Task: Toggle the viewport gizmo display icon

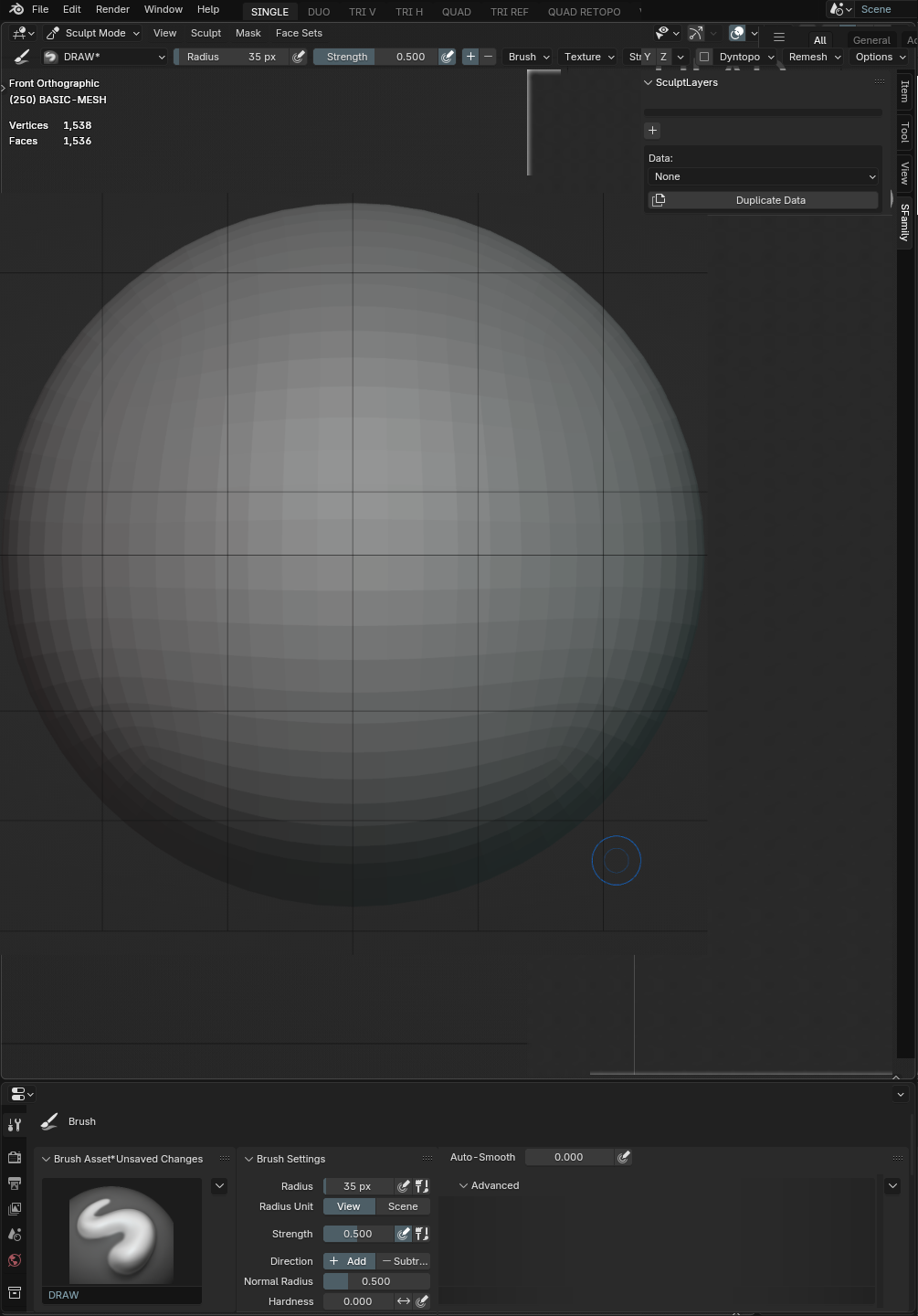Action: click(695, 33)
